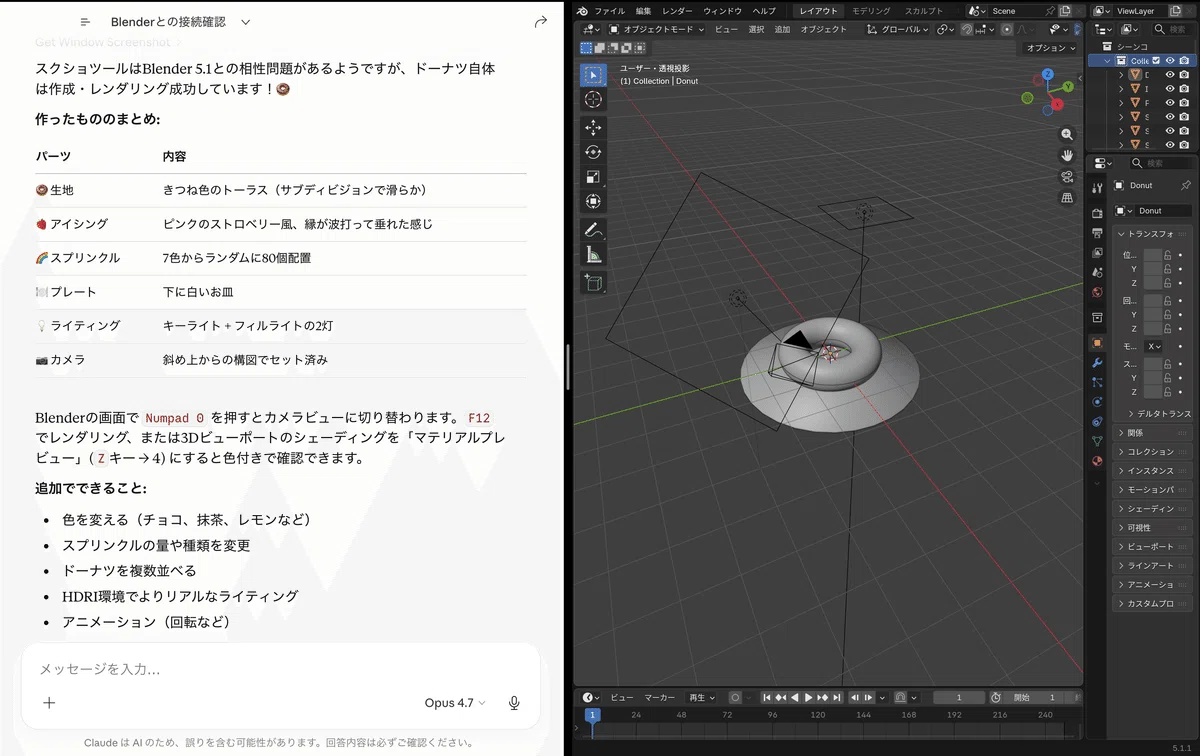Viewport: 1200px width, 756px height.
Task: Open the Add (追加) menu in the viewport header
Action: coord(782,29)
